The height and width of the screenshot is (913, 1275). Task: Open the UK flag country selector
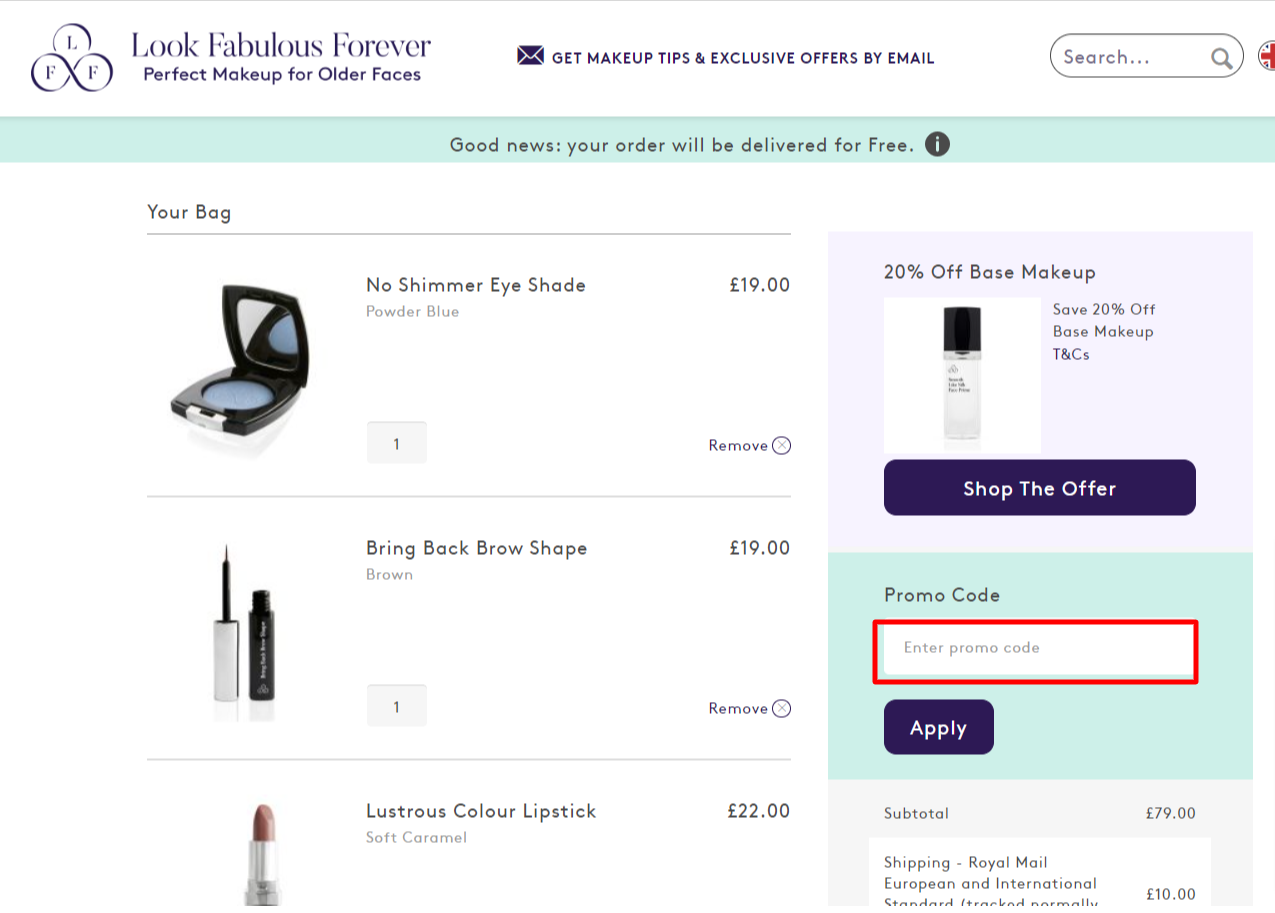point(1268,57)
